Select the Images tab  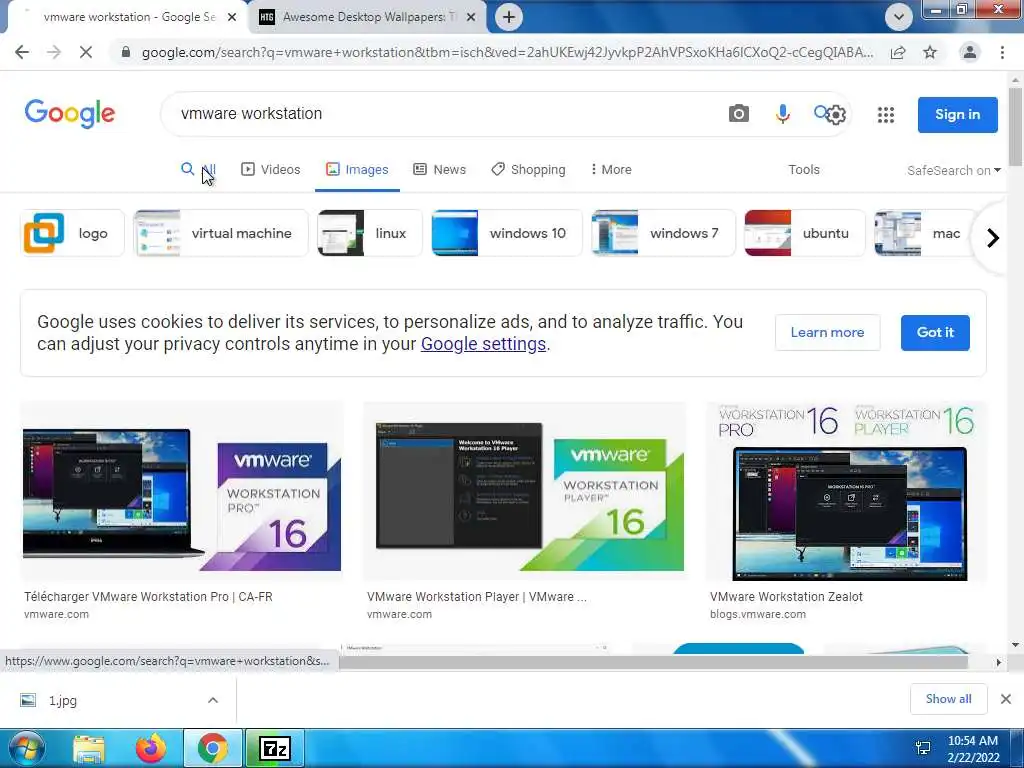(357, 170)
